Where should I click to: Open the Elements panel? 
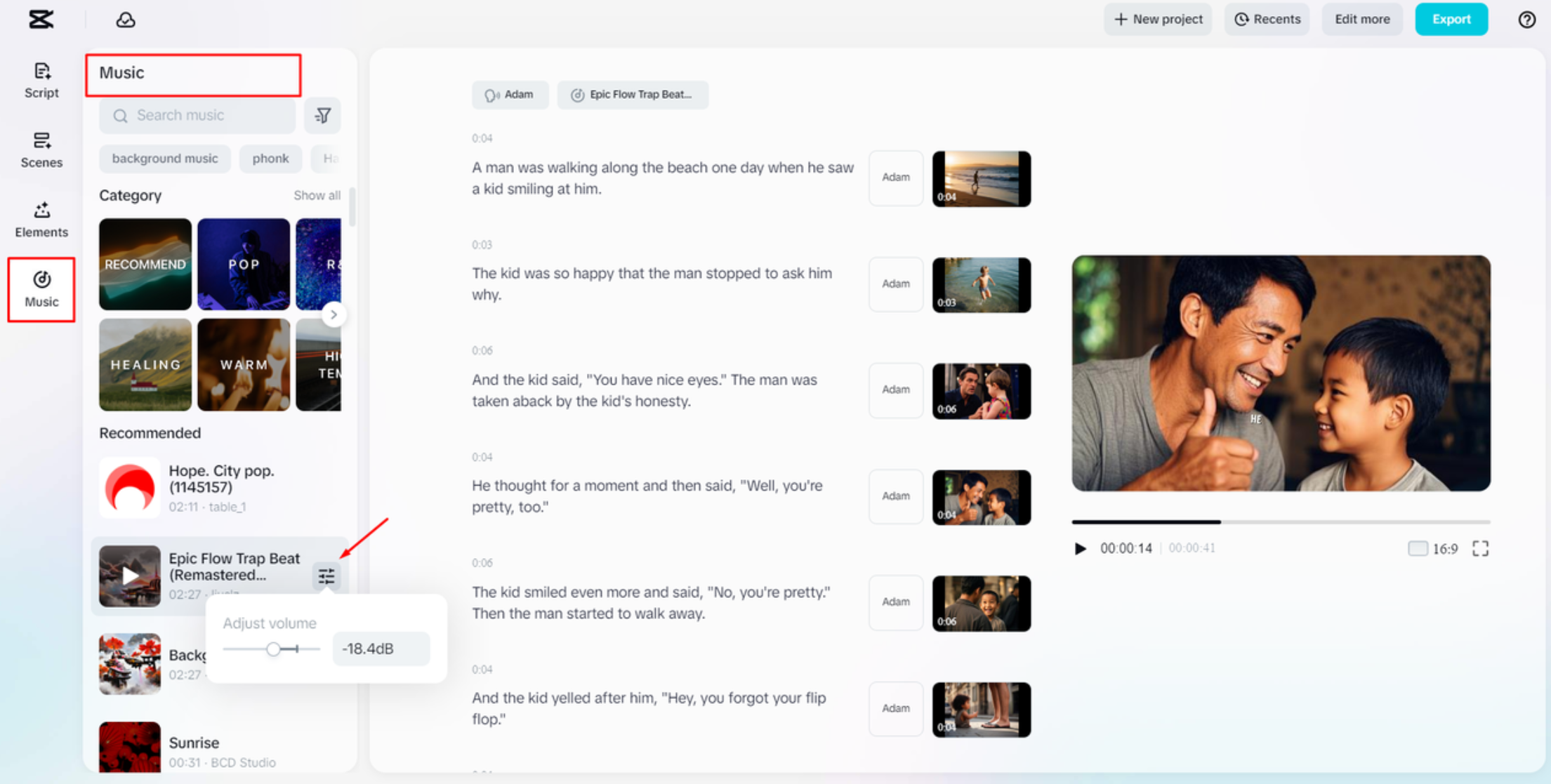tap(41, 219)
